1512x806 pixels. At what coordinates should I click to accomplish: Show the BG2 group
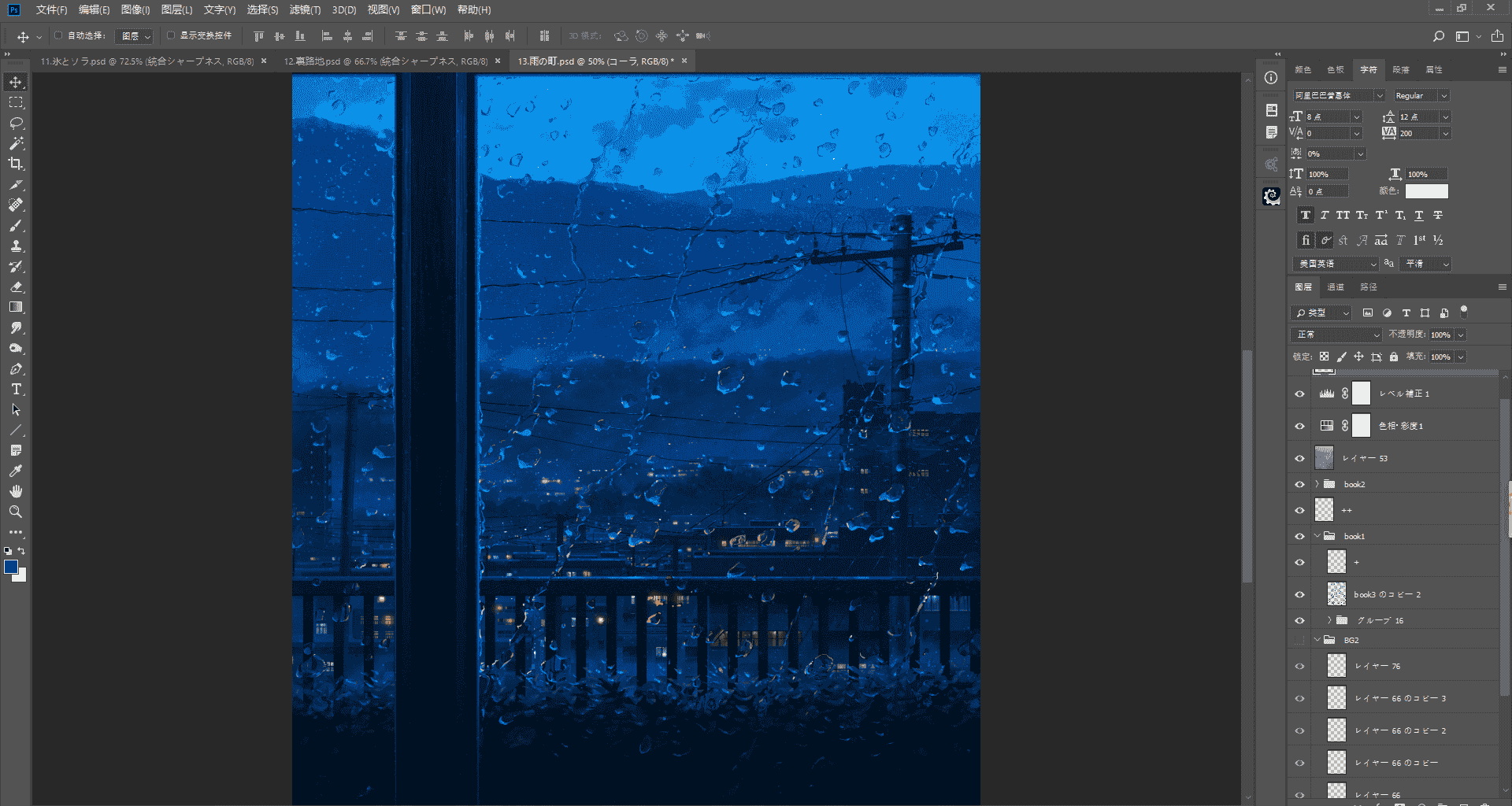coord(1299,640)
